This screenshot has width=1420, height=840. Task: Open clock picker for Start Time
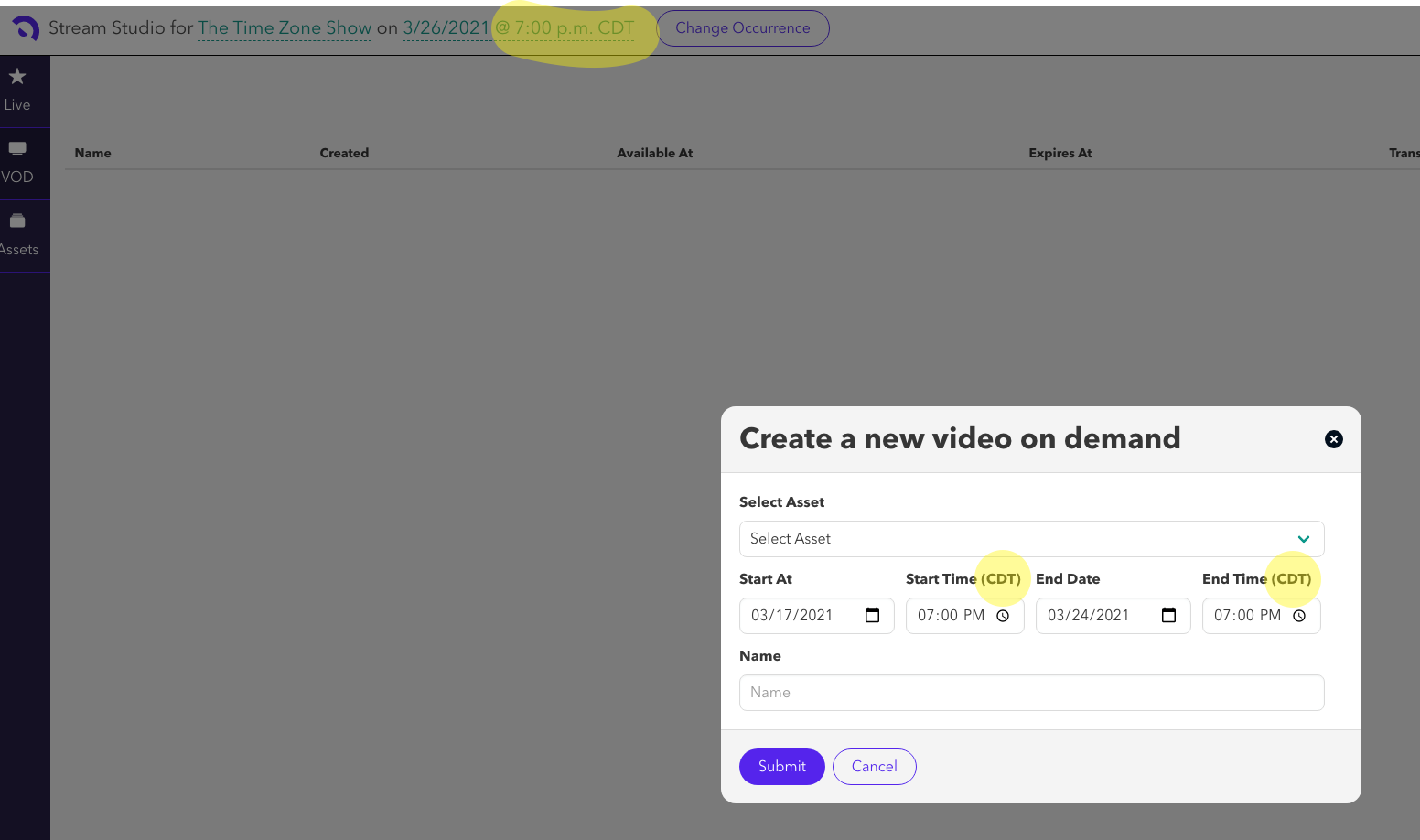pos(1003,616)
